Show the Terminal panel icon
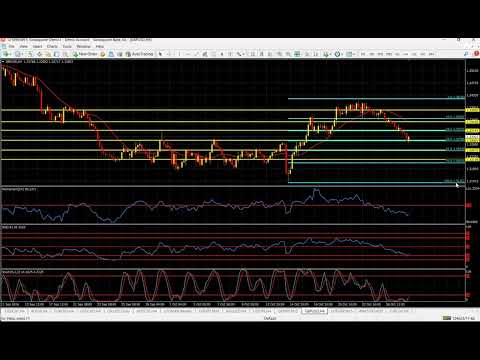The image size is (480, 360). pyautogui.click(x=56, y=54)
